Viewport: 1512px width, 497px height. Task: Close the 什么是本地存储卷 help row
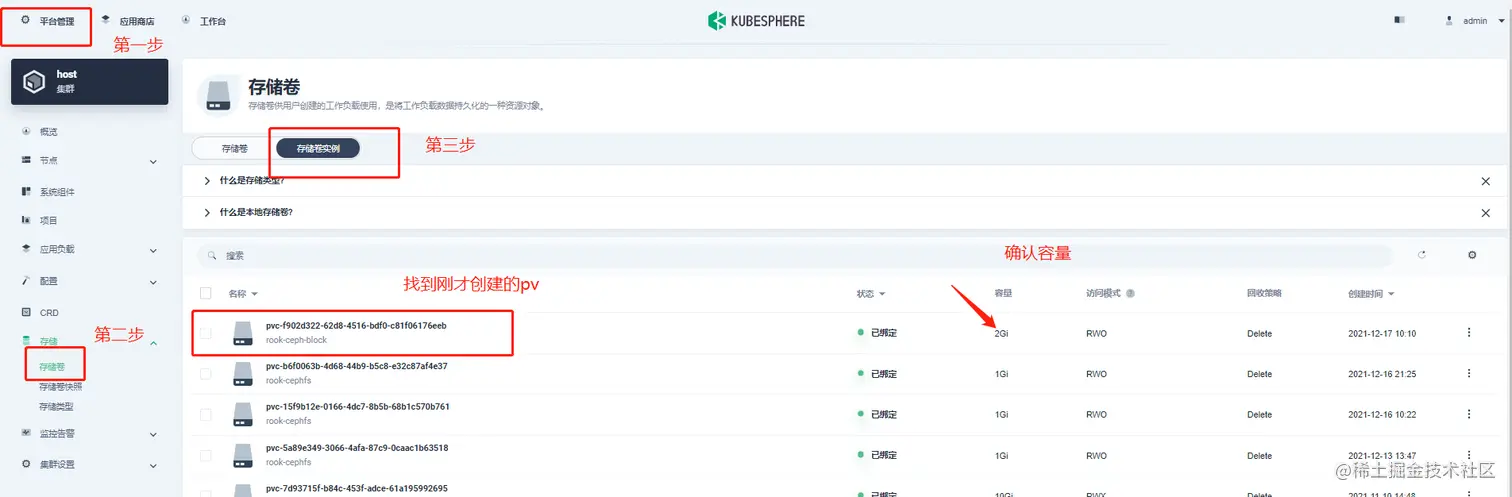[x=1485, y=213]
